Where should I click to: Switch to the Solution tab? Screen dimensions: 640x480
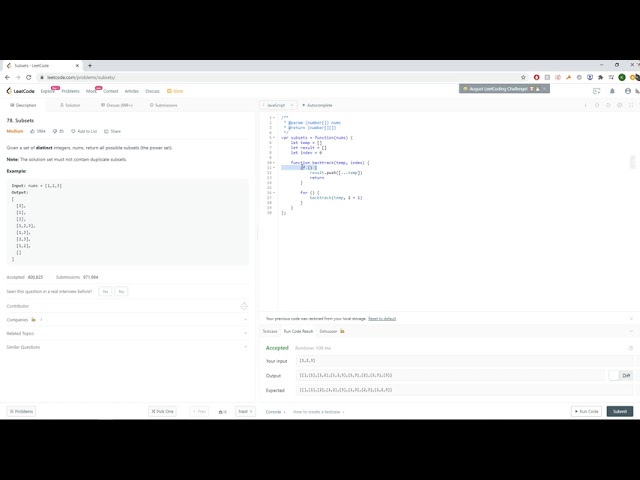(70, 105)
